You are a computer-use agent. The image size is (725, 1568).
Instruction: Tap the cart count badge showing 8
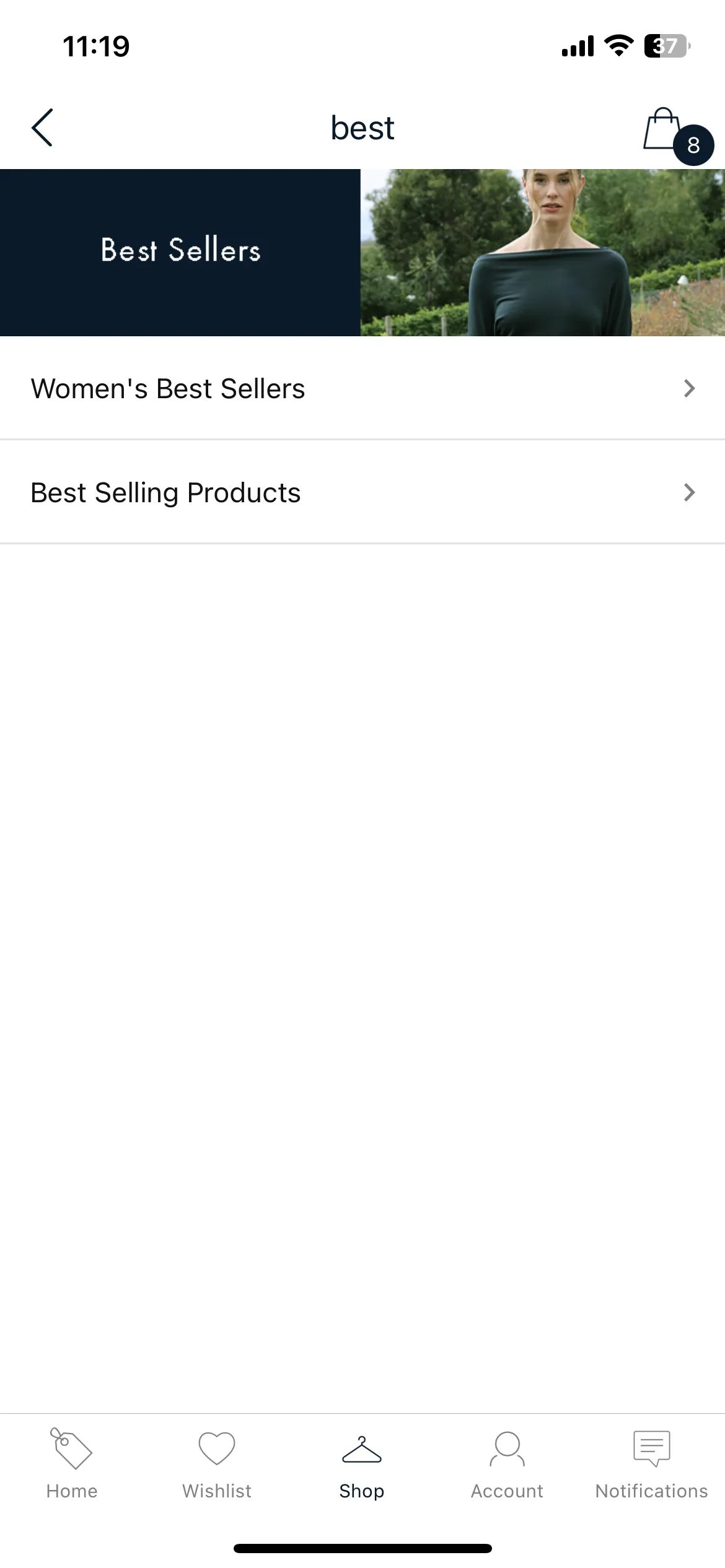[x=693, y=146]
